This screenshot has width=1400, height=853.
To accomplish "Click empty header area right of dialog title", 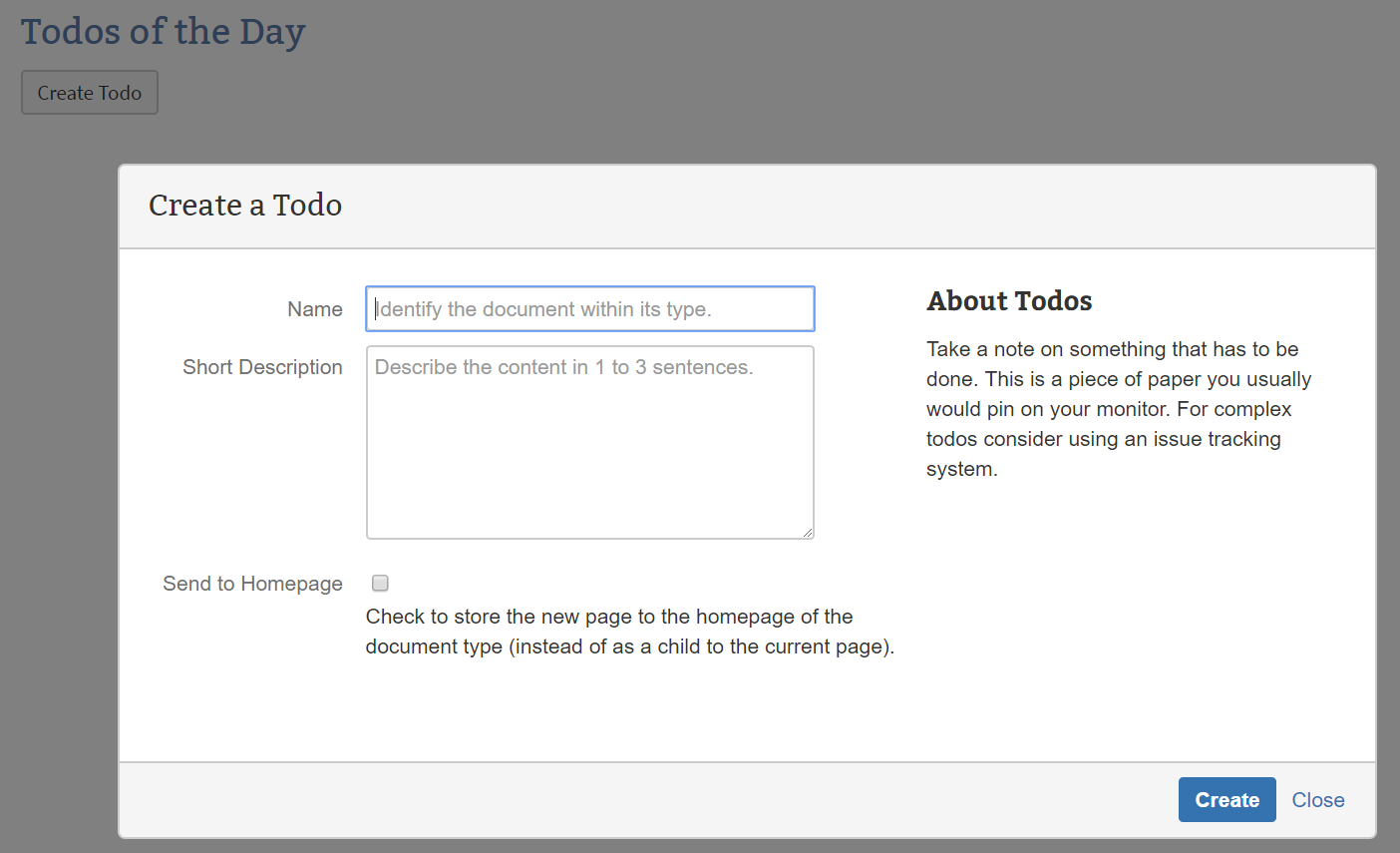I will pos(848,206).
